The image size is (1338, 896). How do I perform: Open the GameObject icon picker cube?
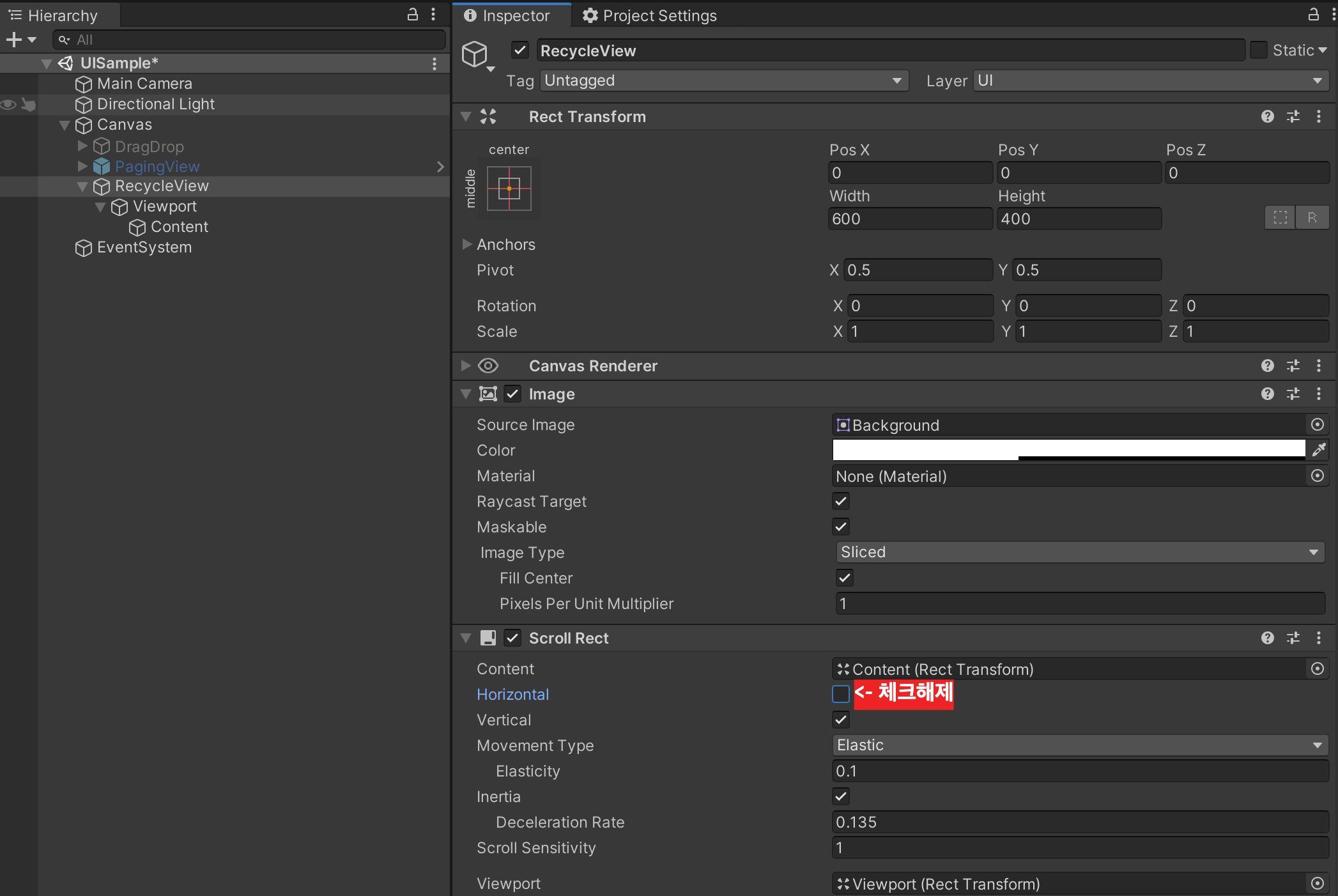[x=477, y=56]
